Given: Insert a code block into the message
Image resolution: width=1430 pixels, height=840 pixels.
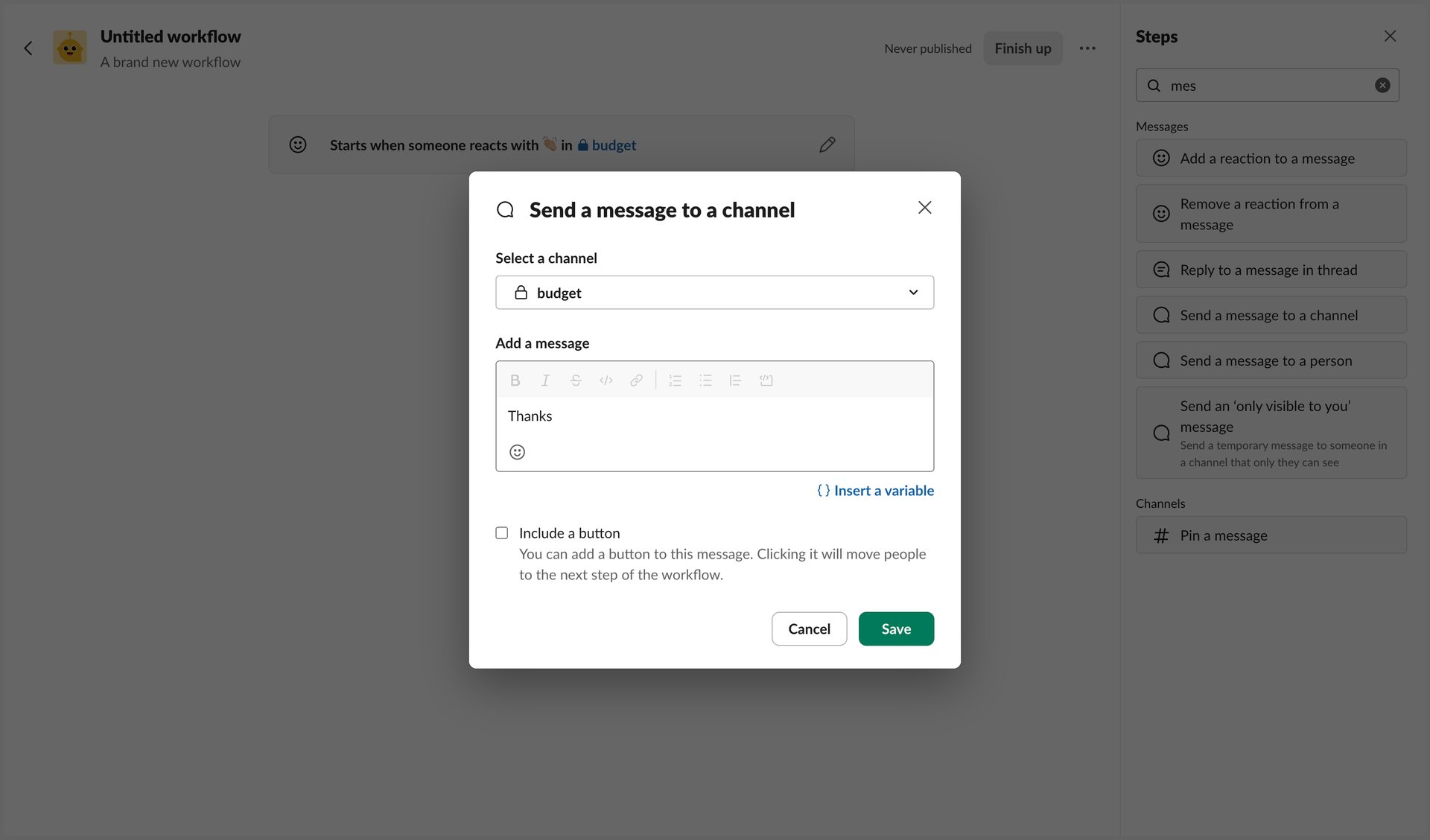Looking at the screenshot, I should pos(766,380).
